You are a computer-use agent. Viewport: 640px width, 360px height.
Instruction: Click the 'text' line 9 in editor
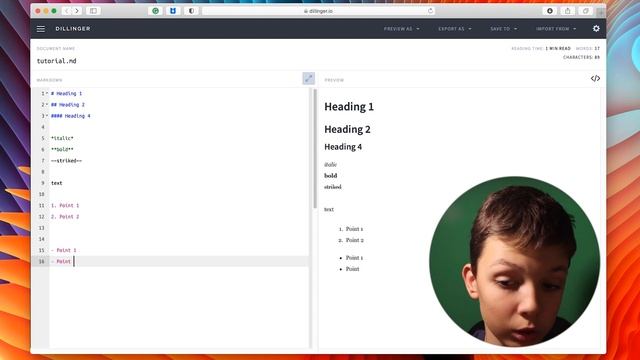pyautogui.click(x=57, y=183)
